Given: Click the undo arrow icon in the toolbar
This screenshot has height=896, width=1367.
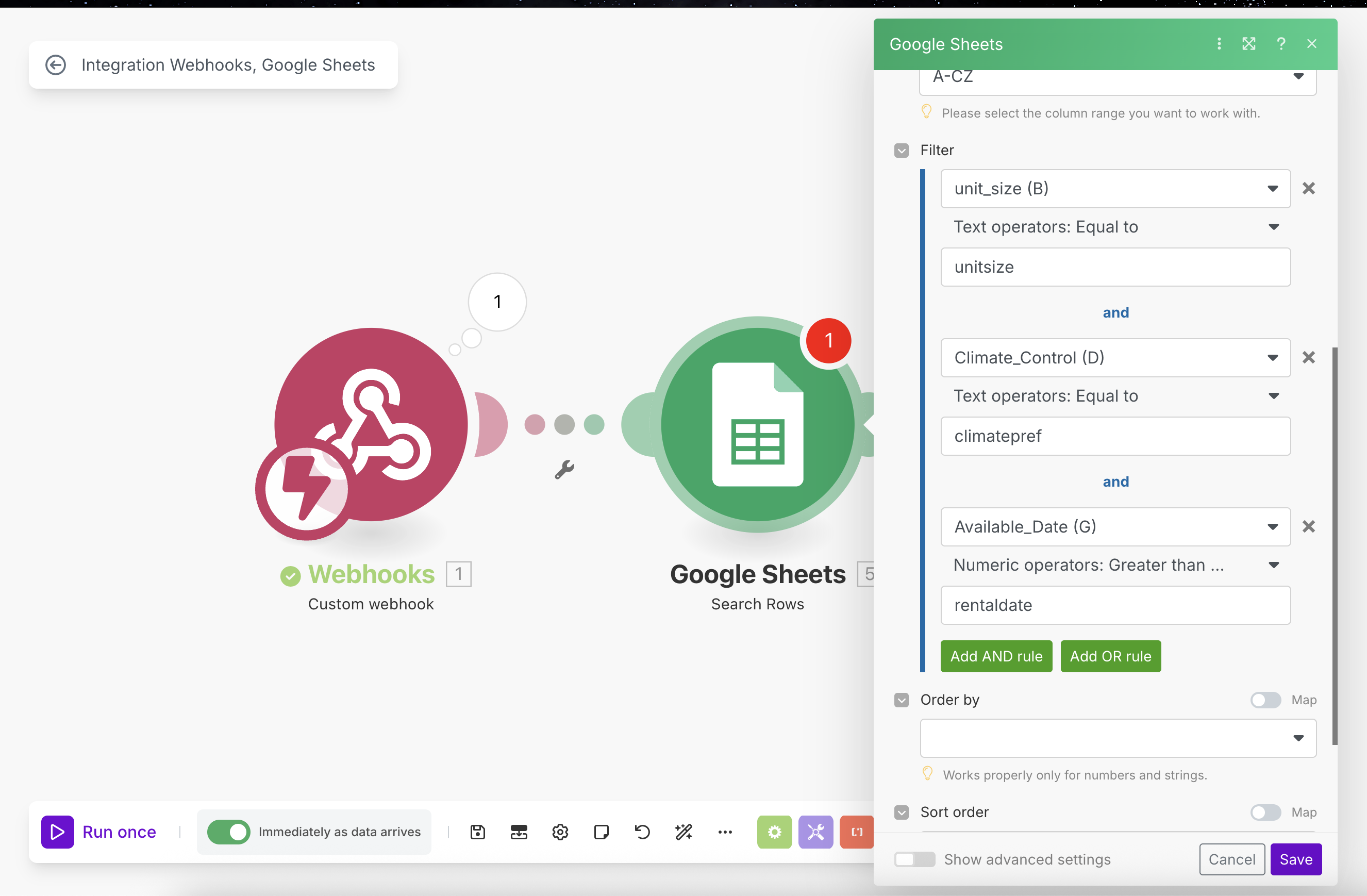Looking at the screenshot, I should (x=642, y=832).
